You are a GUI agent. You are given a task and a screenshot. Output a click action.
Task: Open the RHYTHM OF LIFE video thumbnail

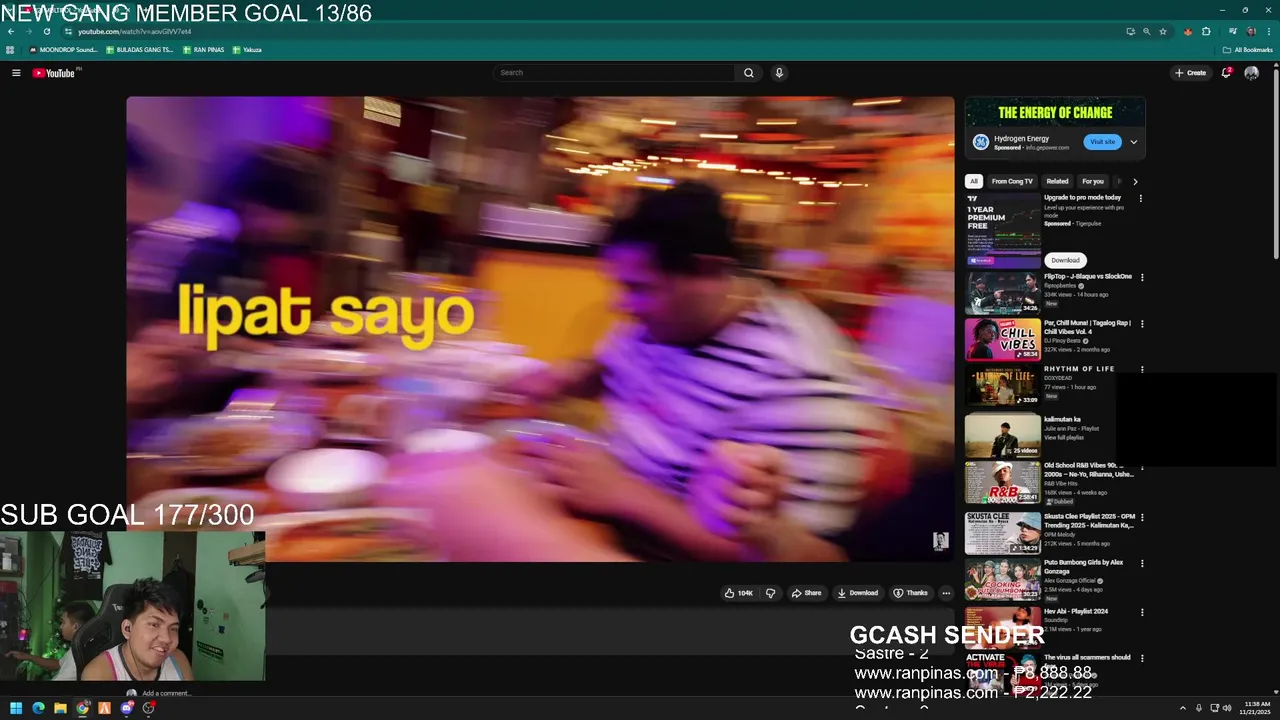point(1003,387)
